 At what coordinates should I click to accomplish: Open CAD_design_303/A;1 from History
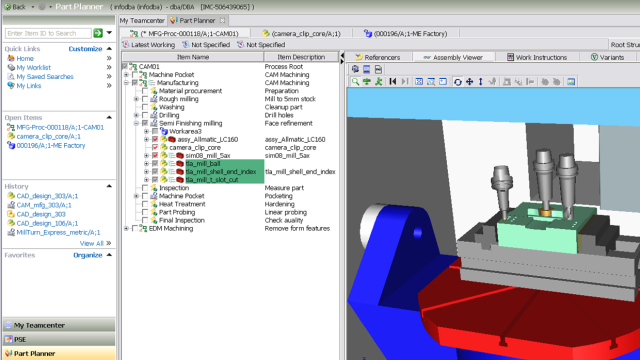47,196
